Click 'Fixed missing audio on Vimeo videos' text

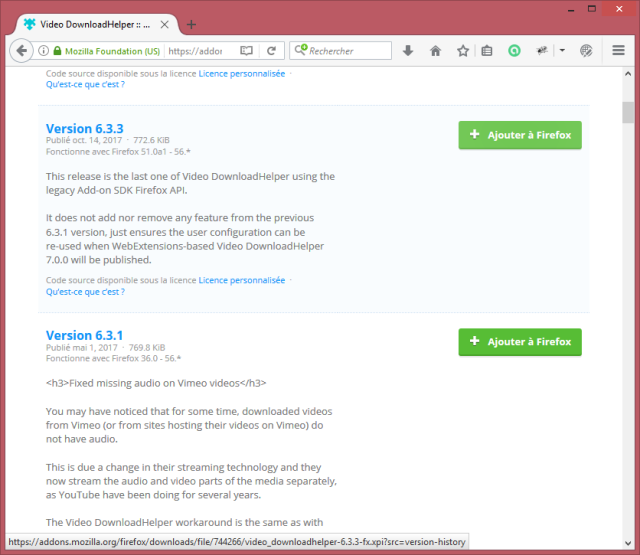(154, 383)
